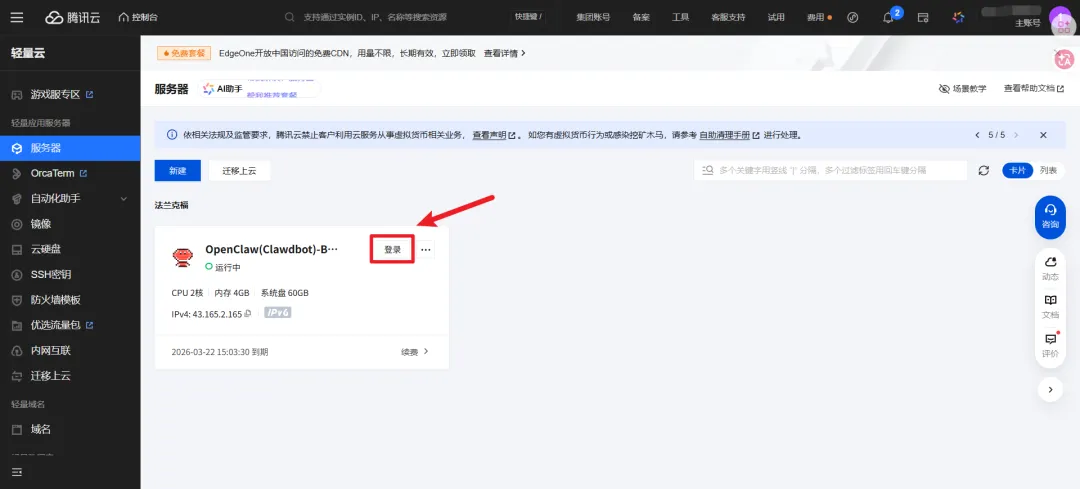Image resolution: width=1080 pixels, height=489 pixels.
Task: Open the 自助清理手册 link
Action: (x=729, y=135)
